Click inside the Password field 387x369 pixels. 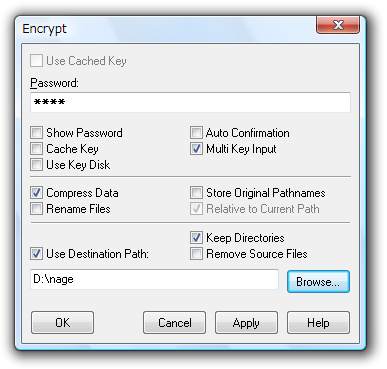point(190,102)
